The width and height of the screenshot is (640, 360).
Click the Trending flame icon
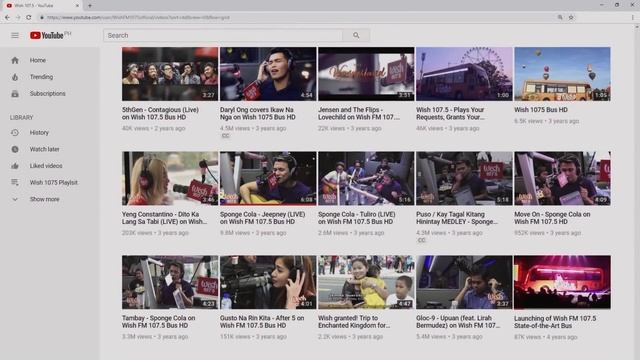[x=15, y=77]
